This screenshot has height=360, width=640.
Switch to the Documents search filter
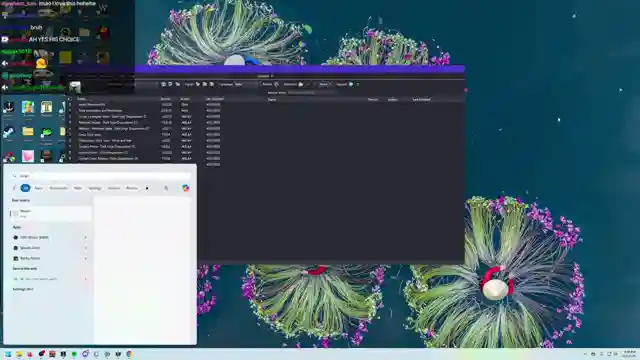pyautogui.click(x=58, y=188)
